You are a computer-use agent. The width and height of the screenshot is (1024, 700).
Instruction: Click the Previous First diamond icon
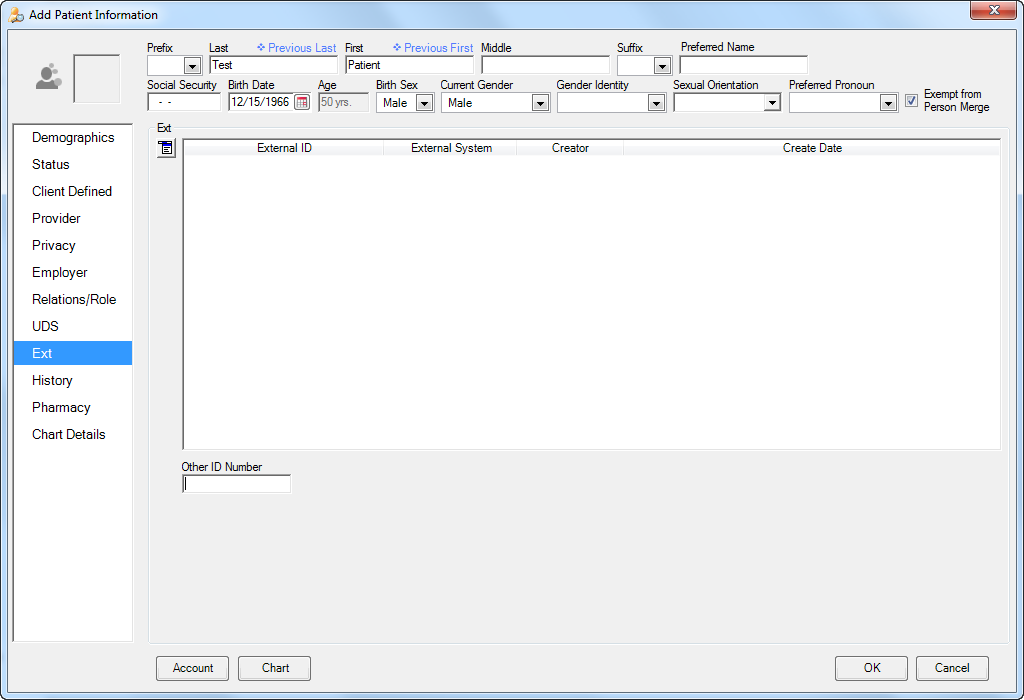pos(397,48)
